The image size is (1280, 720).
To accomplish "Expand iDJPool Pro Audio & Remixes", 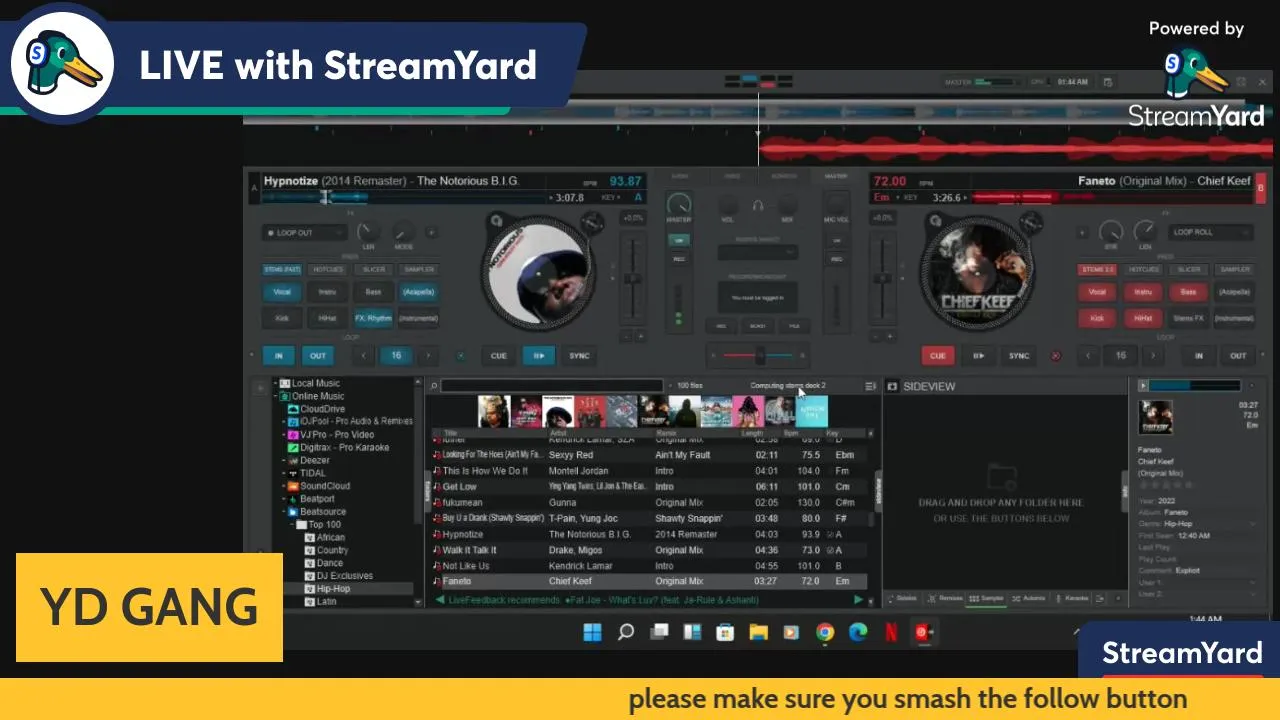I will coord(283,421).
